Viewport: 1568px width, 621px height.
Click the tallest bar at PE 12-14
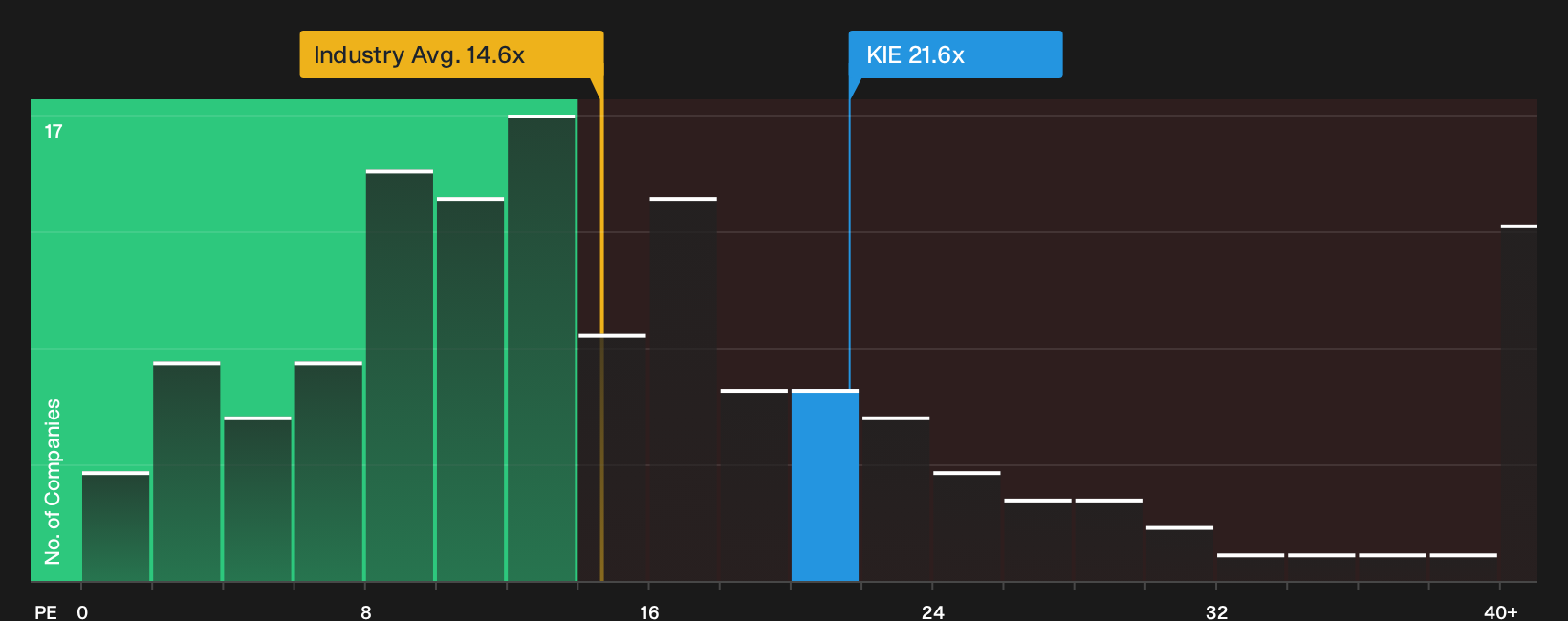[541, 349]
